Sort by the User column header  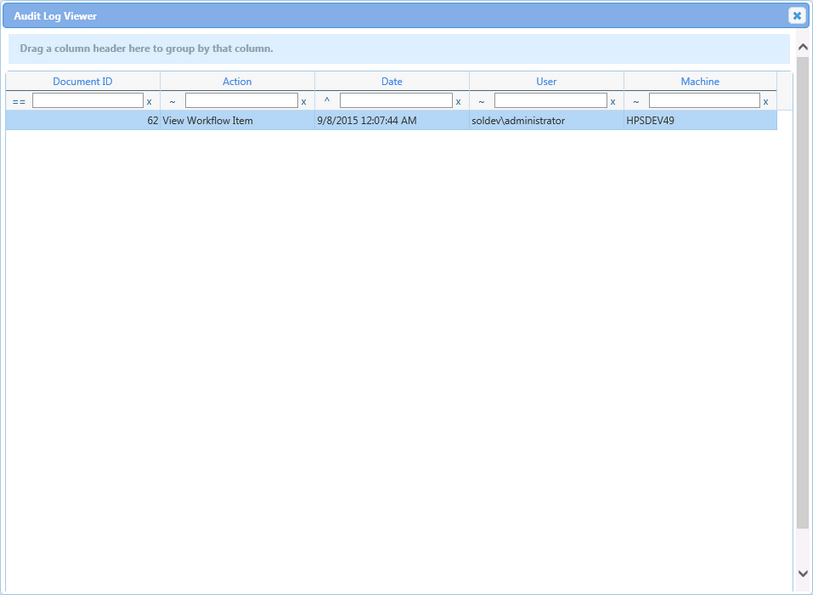[546, 81]
